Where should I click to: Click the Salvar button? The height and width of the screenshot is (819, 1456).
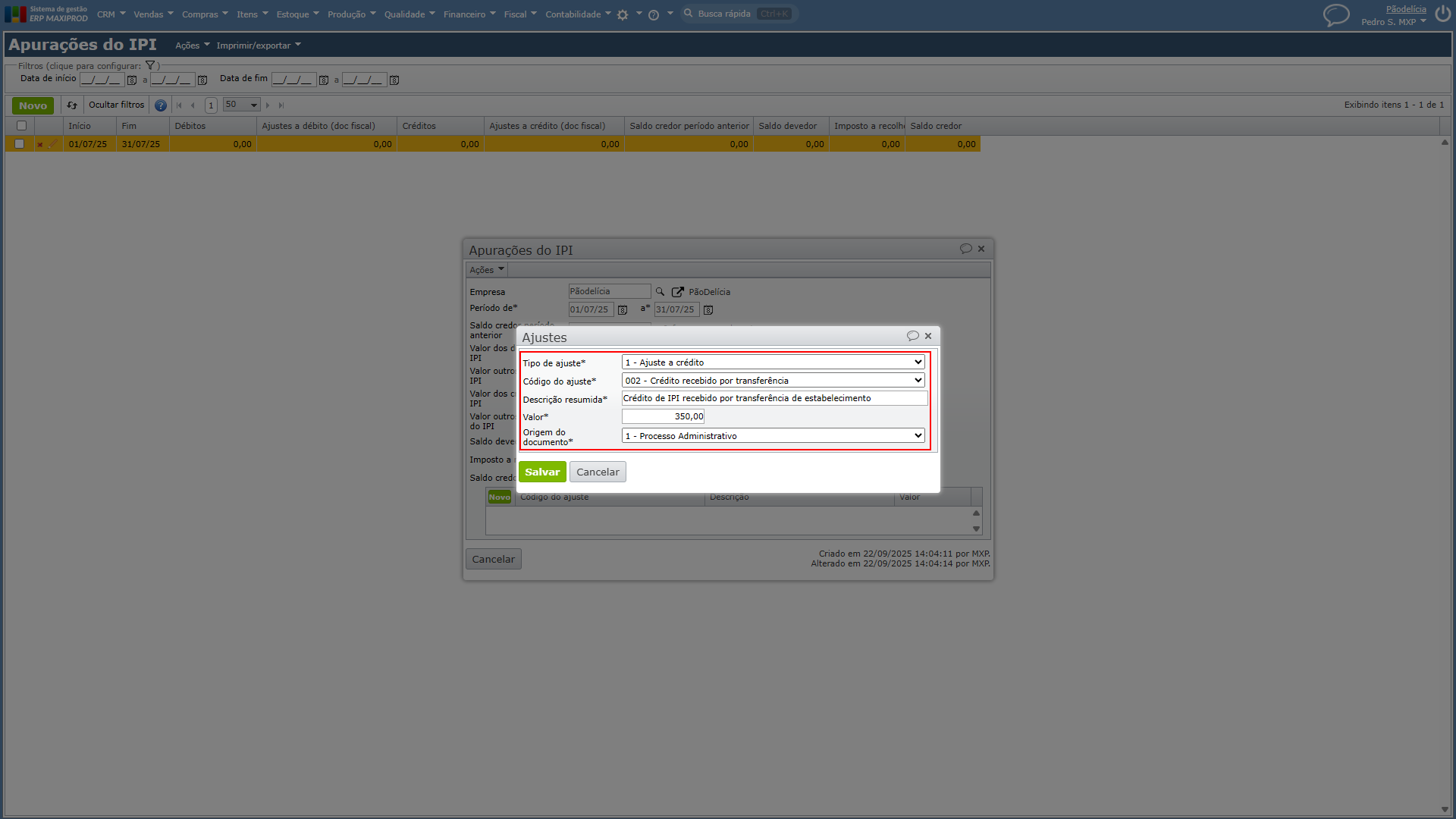542,472
